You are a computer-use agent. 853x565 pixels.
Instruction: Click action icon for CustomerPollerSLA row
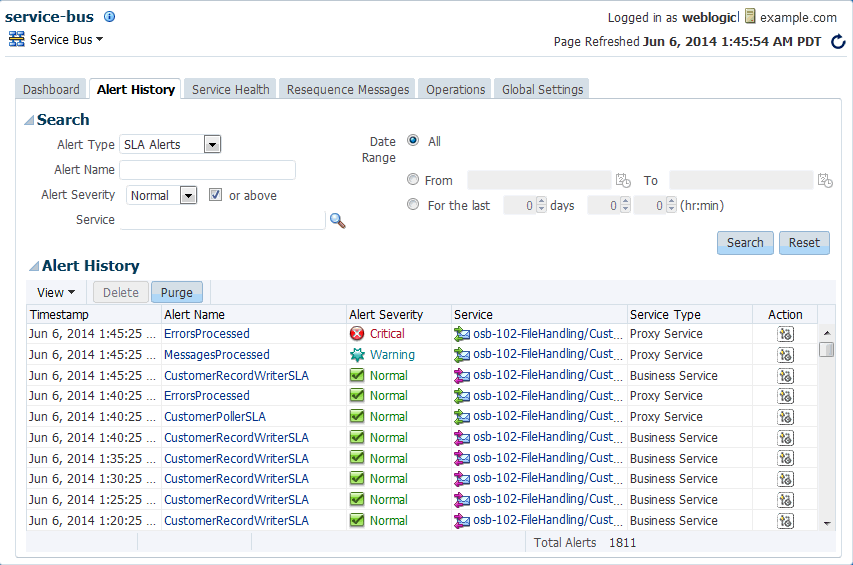pyautogui.click(x=785, y=417)
